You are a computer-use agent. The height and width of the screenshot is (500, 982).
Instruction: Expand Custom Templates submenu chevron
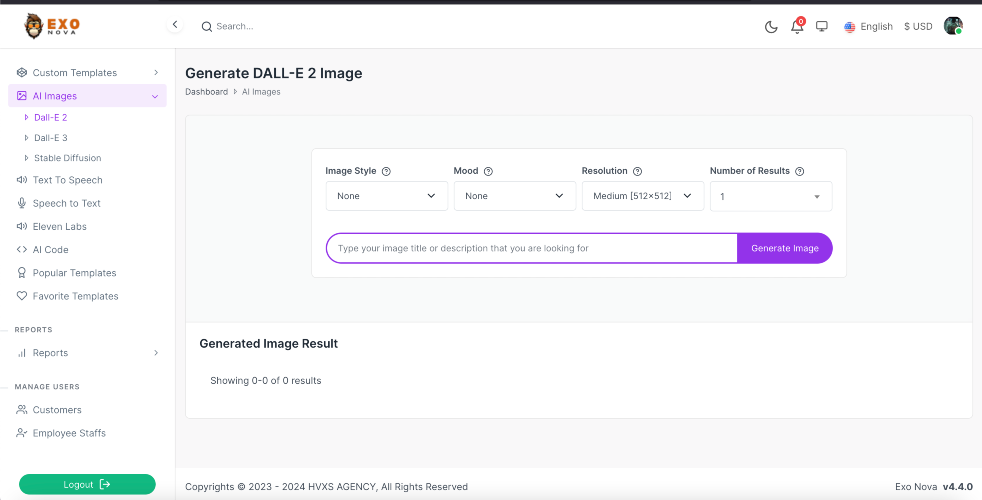click(156, 73)
